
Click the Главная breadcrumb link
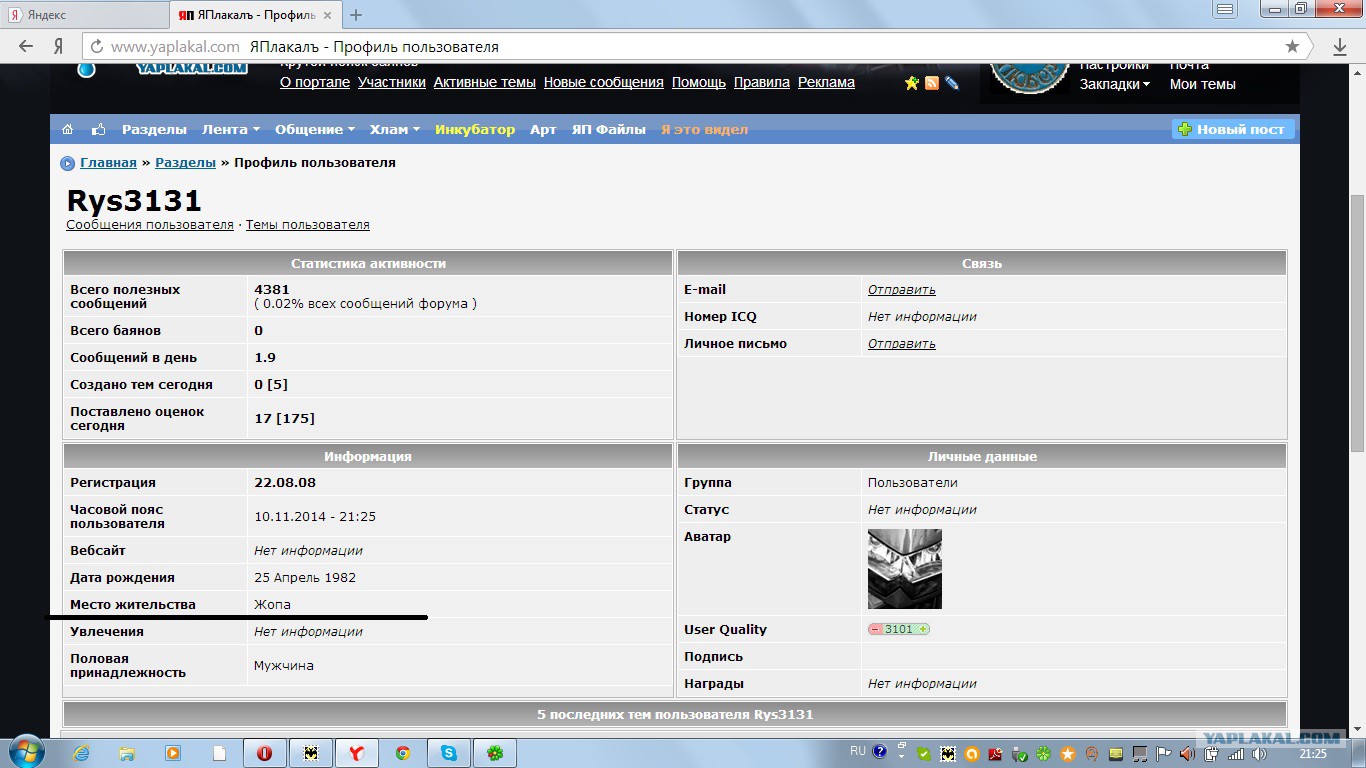[x=108, y=162]
